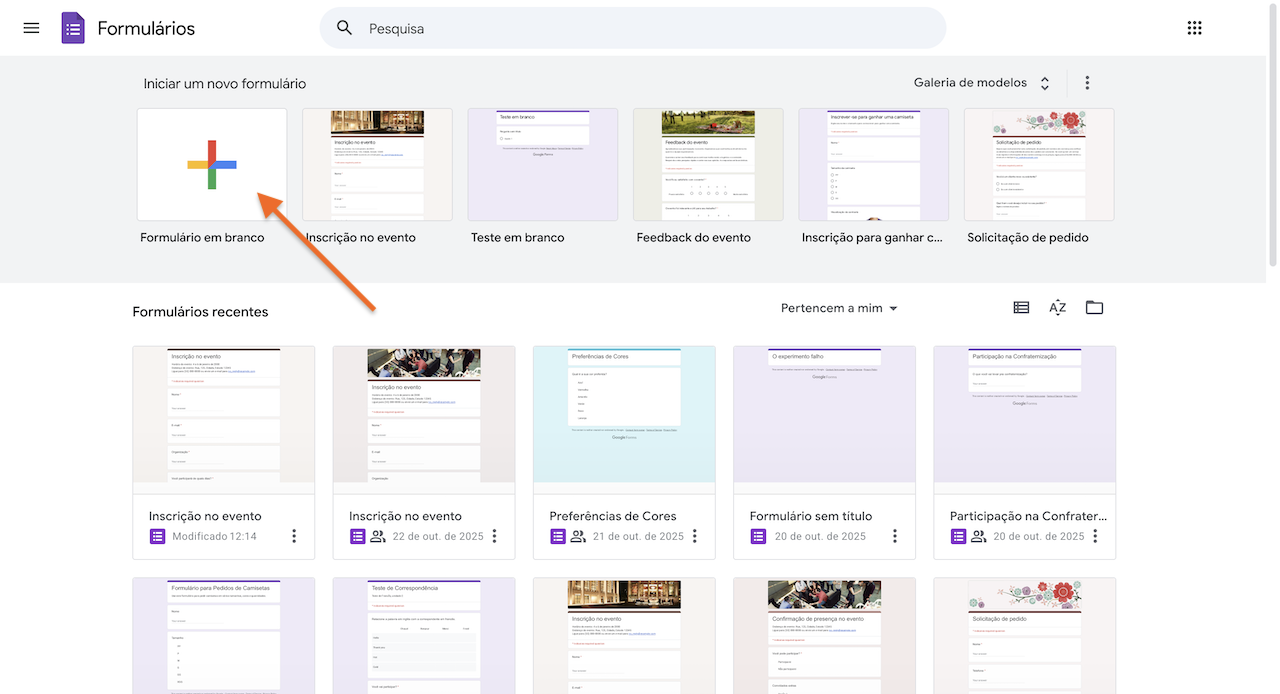Click the shared people icon on Preferências de Cores

point(577,536)
